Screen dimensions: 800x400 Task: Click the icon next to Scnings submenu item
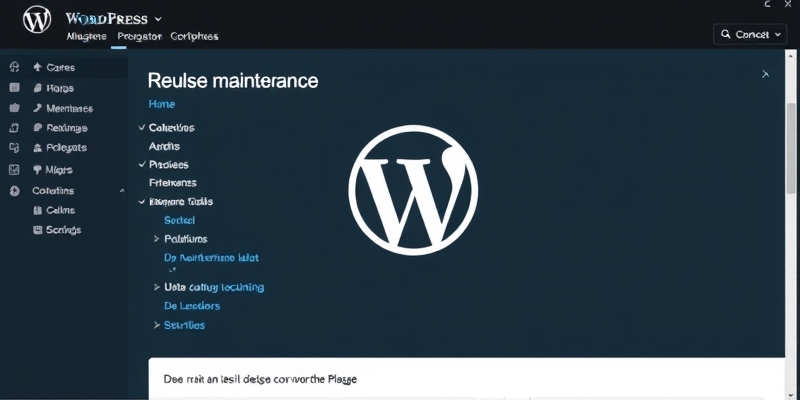[x=37, y=230]
